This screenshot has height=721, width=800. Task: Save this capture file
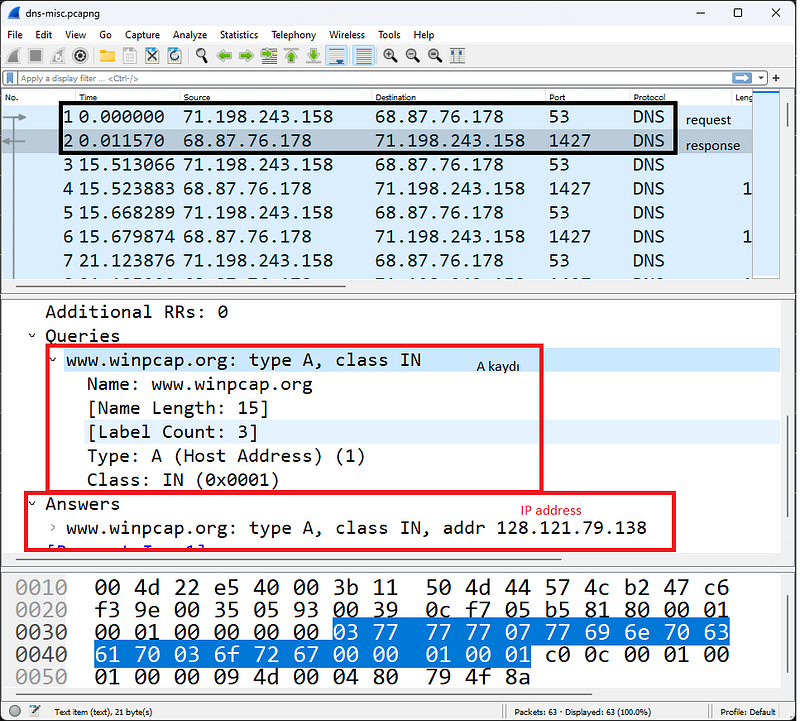pyautogui.click(x=130, y=56)
